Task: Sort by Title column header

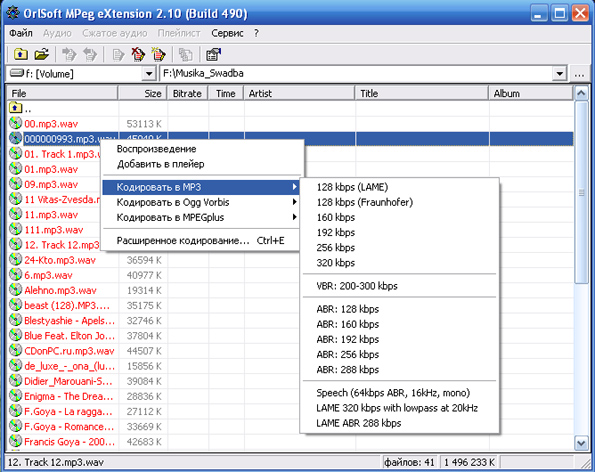Action: click(422, 93)
